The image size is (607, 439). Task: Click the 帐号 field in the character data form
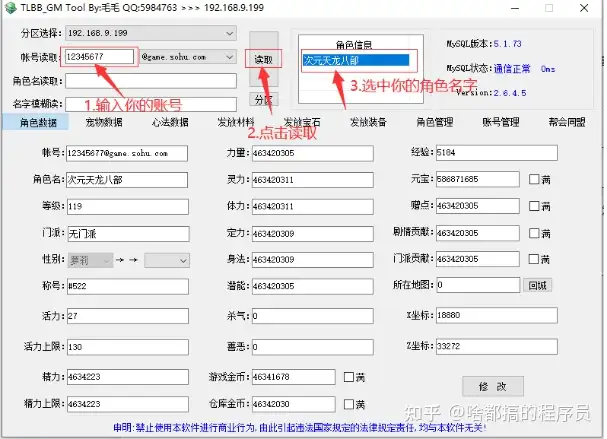127,153
